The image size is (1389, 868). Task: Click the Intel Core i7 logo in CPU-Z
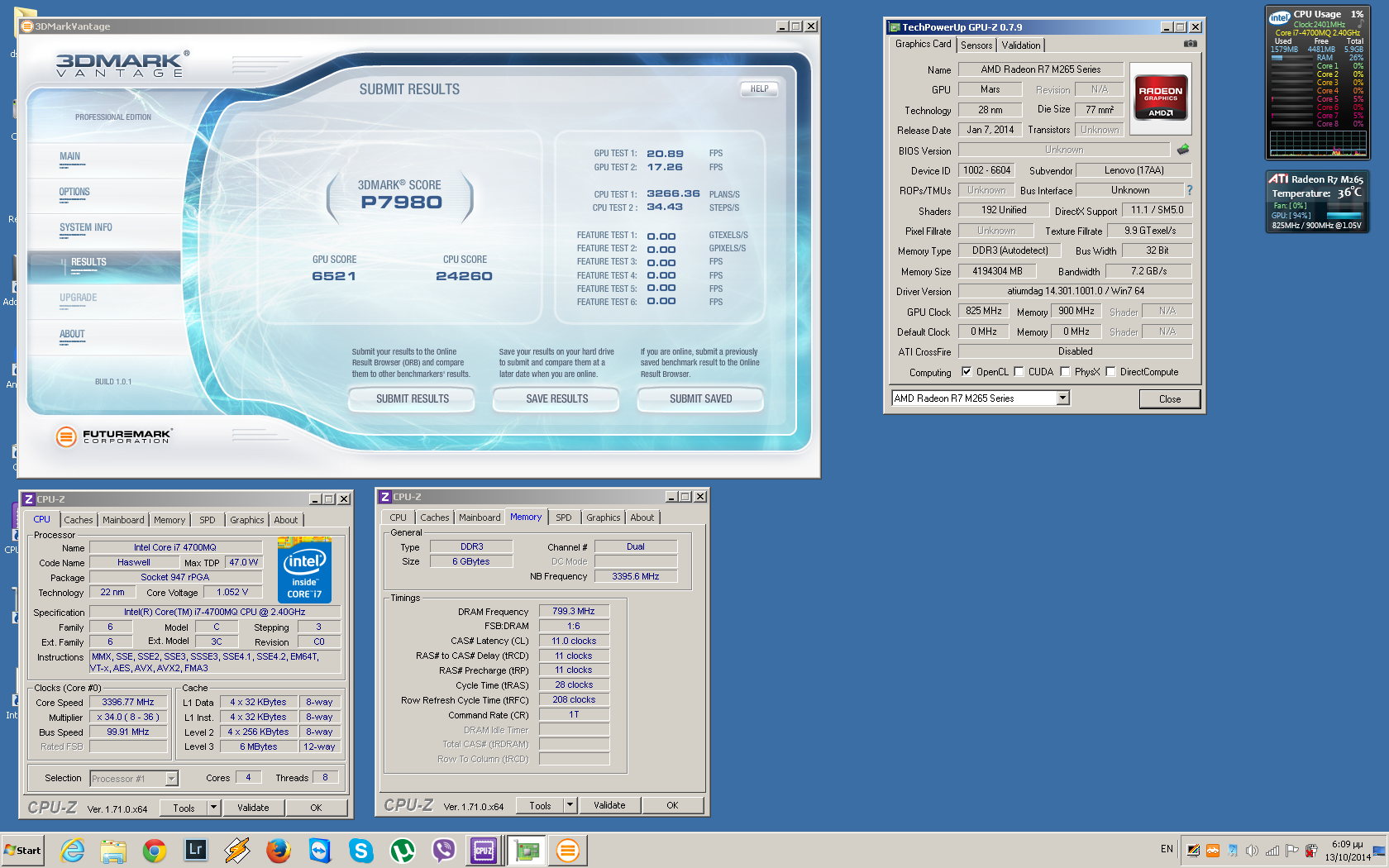coord(304,570)
